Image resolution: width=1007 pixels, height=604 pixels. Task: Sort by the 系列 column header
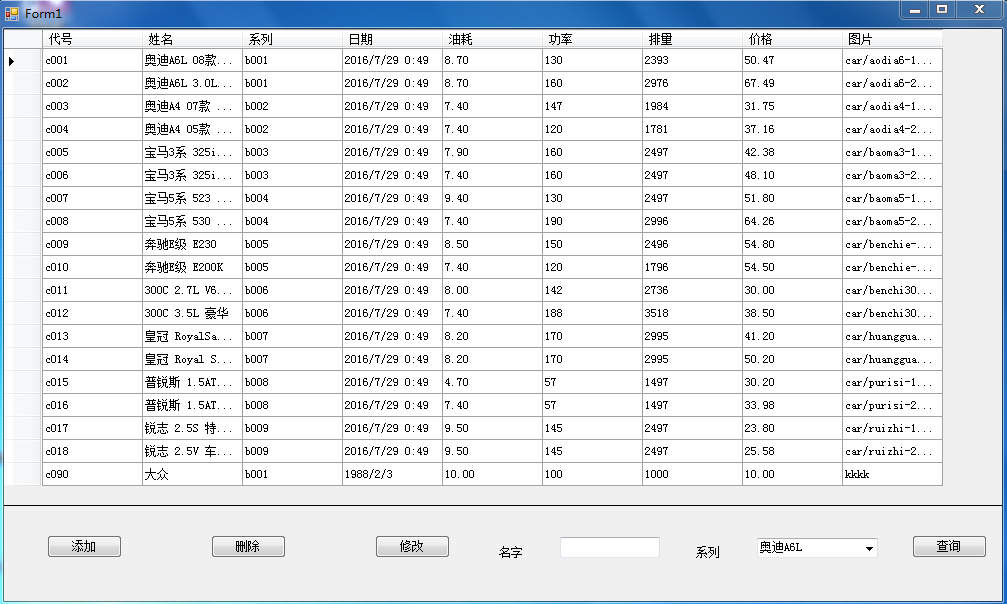point(292,39)
